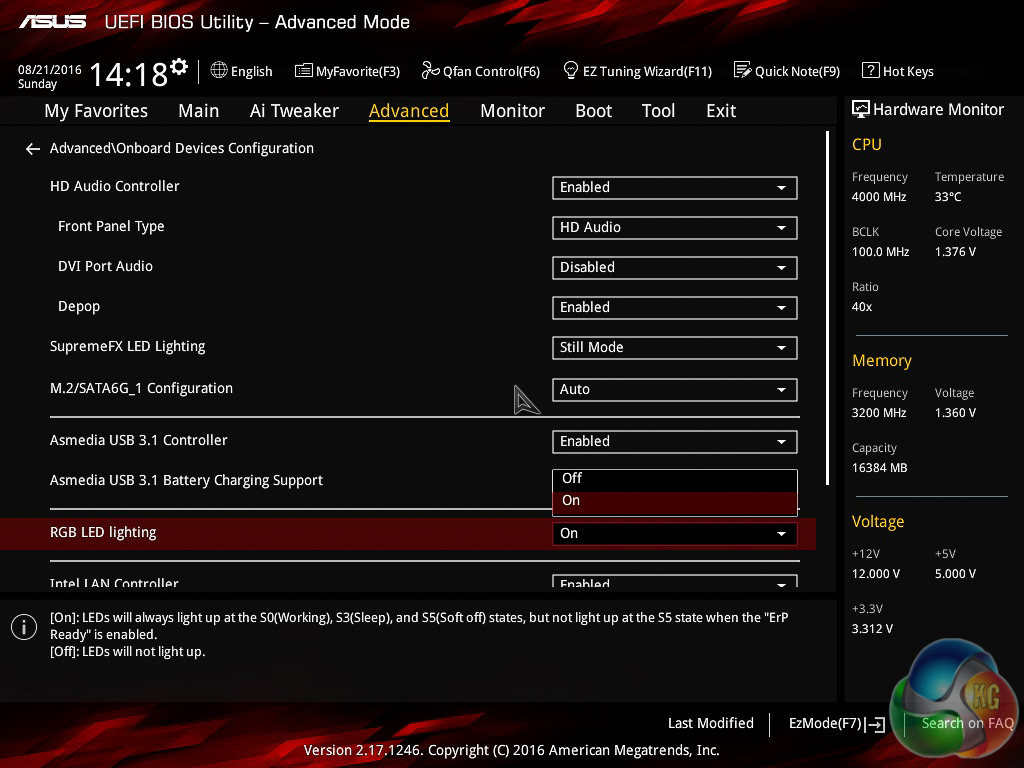Click Quick Note(F9) label

[x=797, y=71]
